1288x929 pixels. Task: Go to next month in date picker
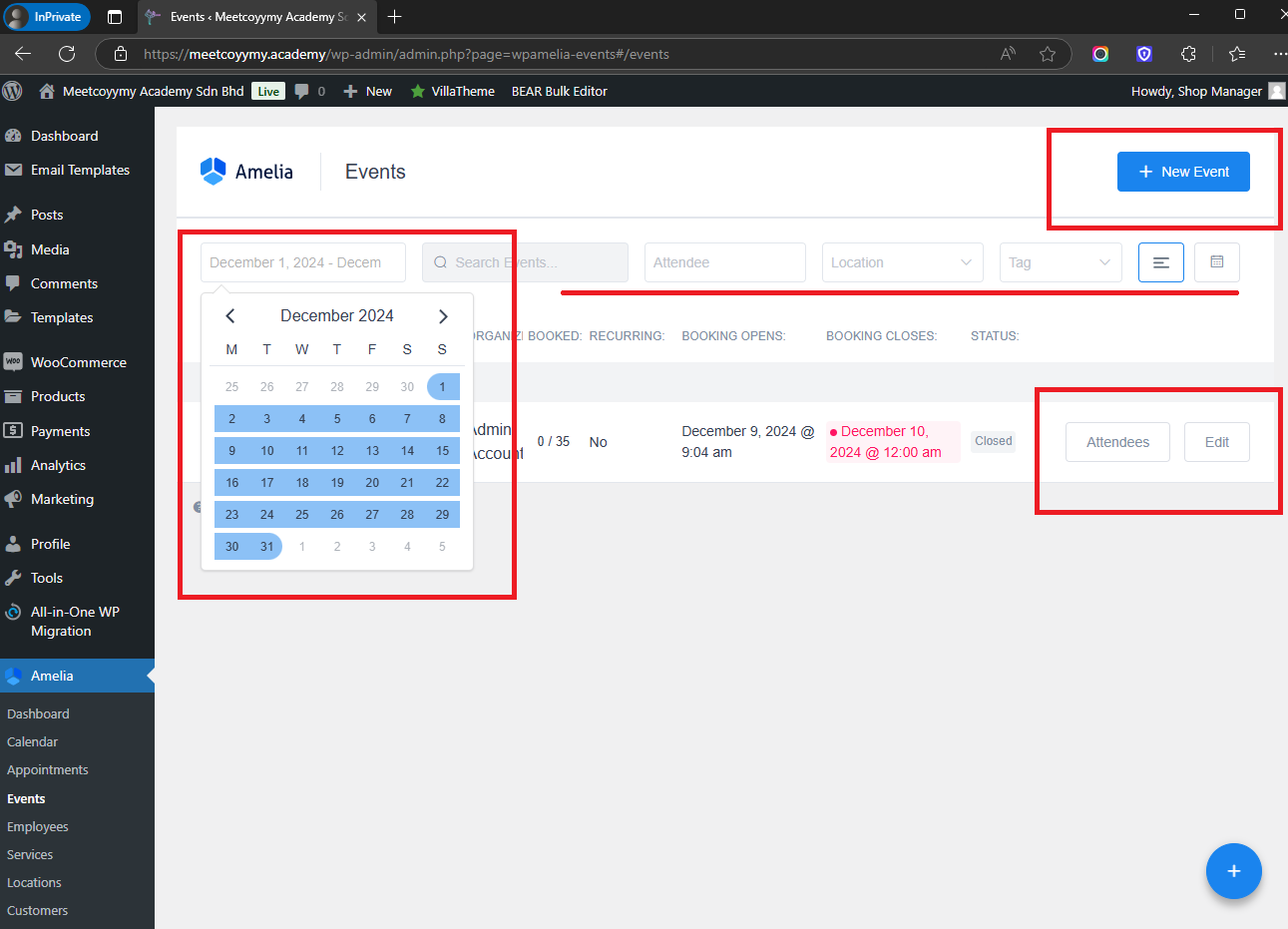pyautogui.click(x=443, y=316)
